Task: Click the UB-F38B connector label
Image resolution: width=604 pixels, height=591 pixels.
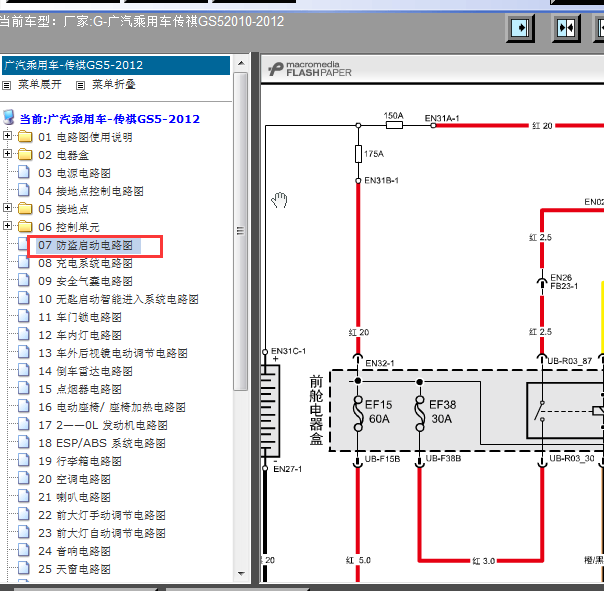Action: (x=443, y=458)
